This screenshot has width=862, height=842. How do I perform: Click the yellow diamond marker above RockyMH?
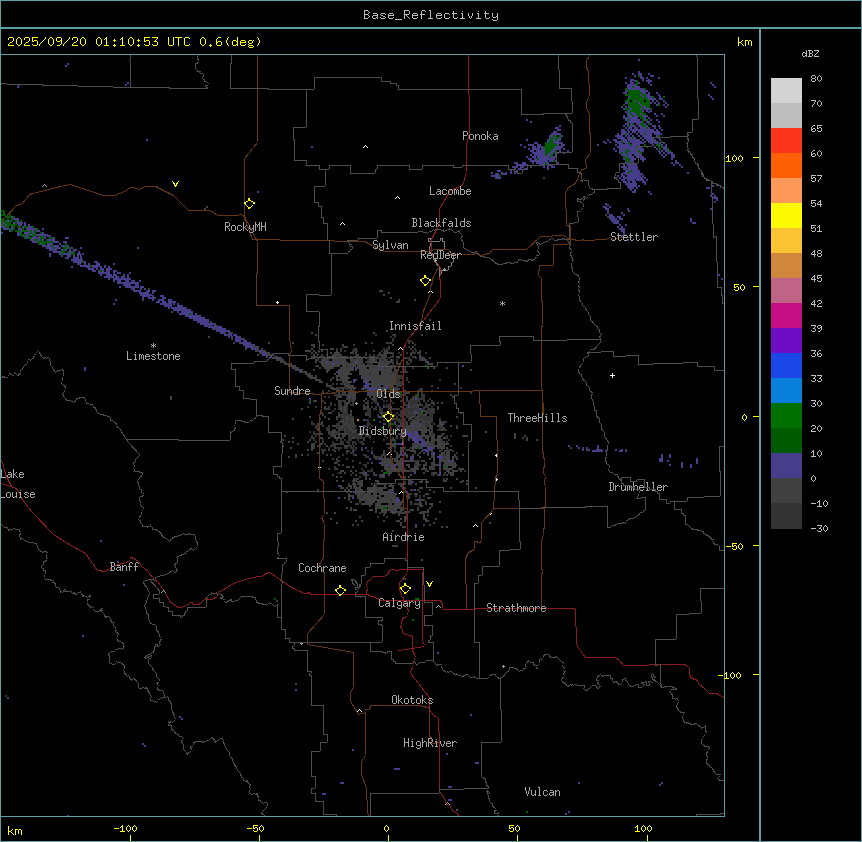pyautogui.click(x=249, y=204)
